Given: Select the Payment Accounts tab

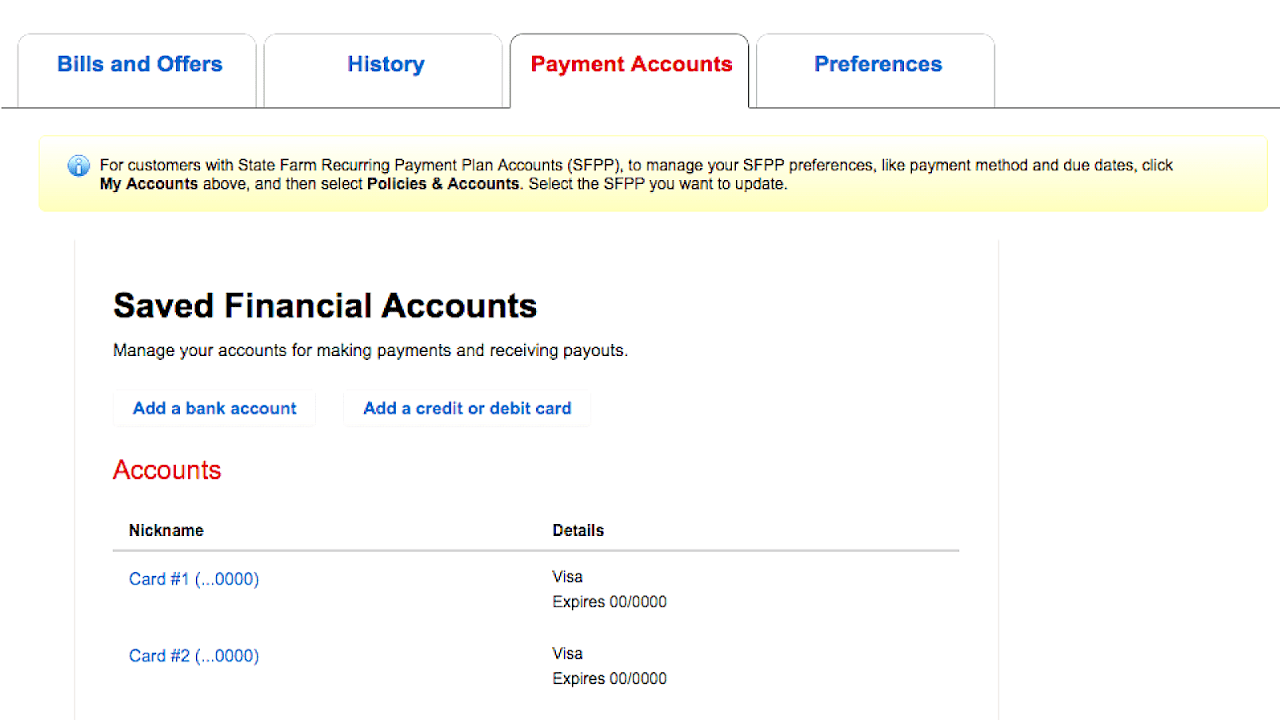Looking at the screenshot, I should click(630, 70).
